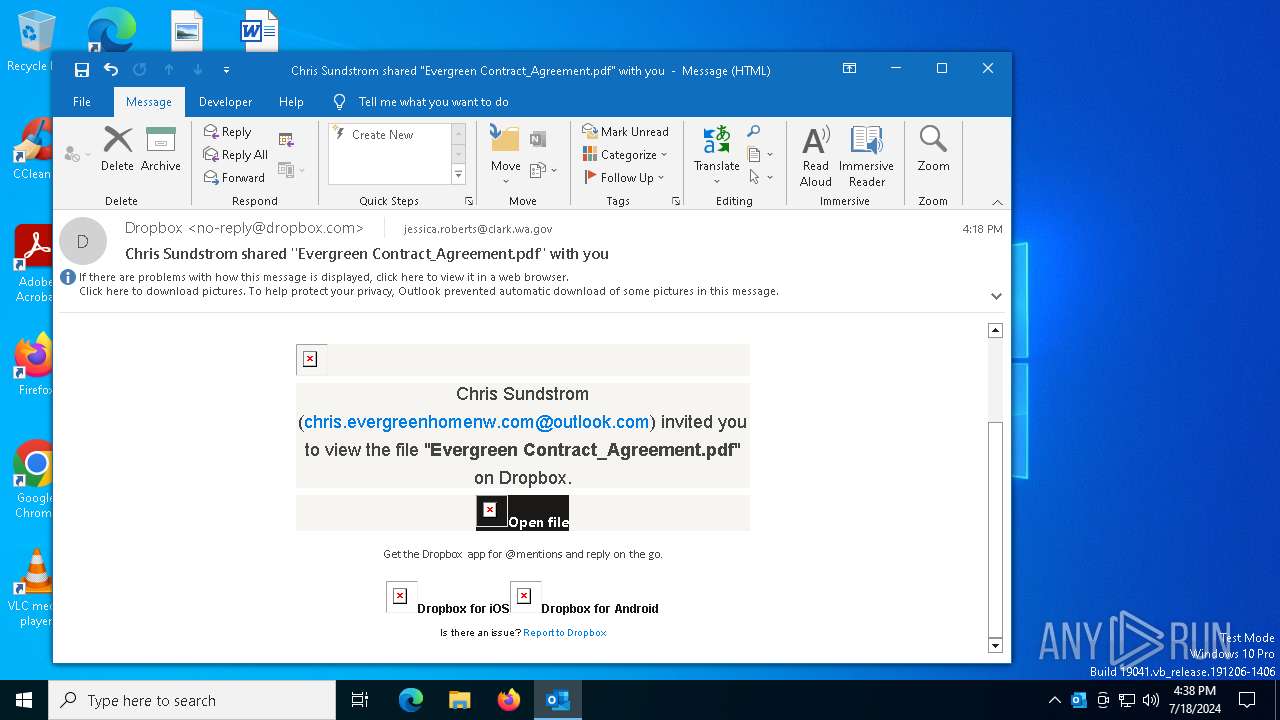
Task: Open the Quick Steps dialog launcher
Action: (469, 201)
